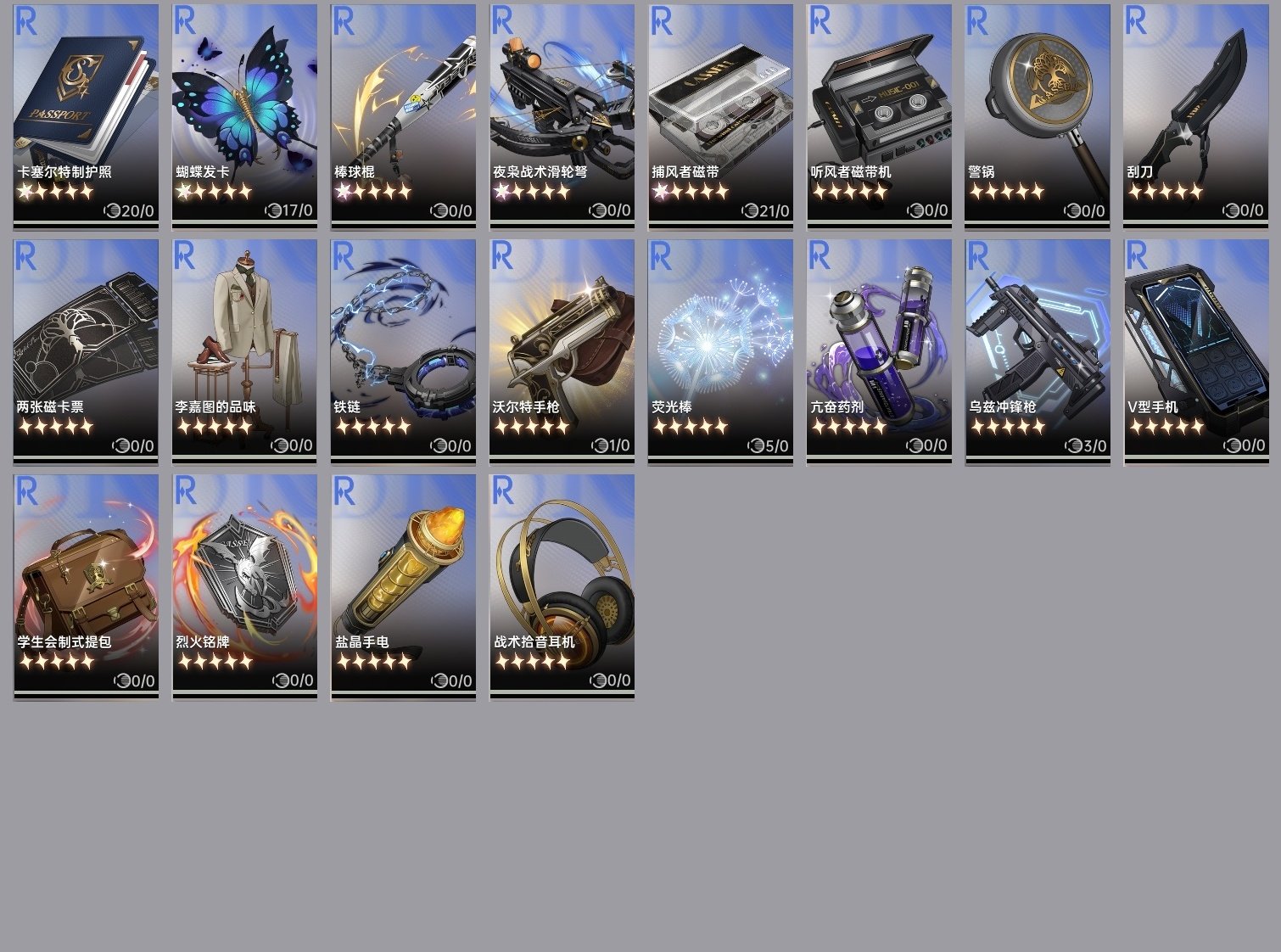Screen dimensions: 1281x952
Task: Open the 蝴蝶发卡 butterfly card
Action: coord(244,116)
